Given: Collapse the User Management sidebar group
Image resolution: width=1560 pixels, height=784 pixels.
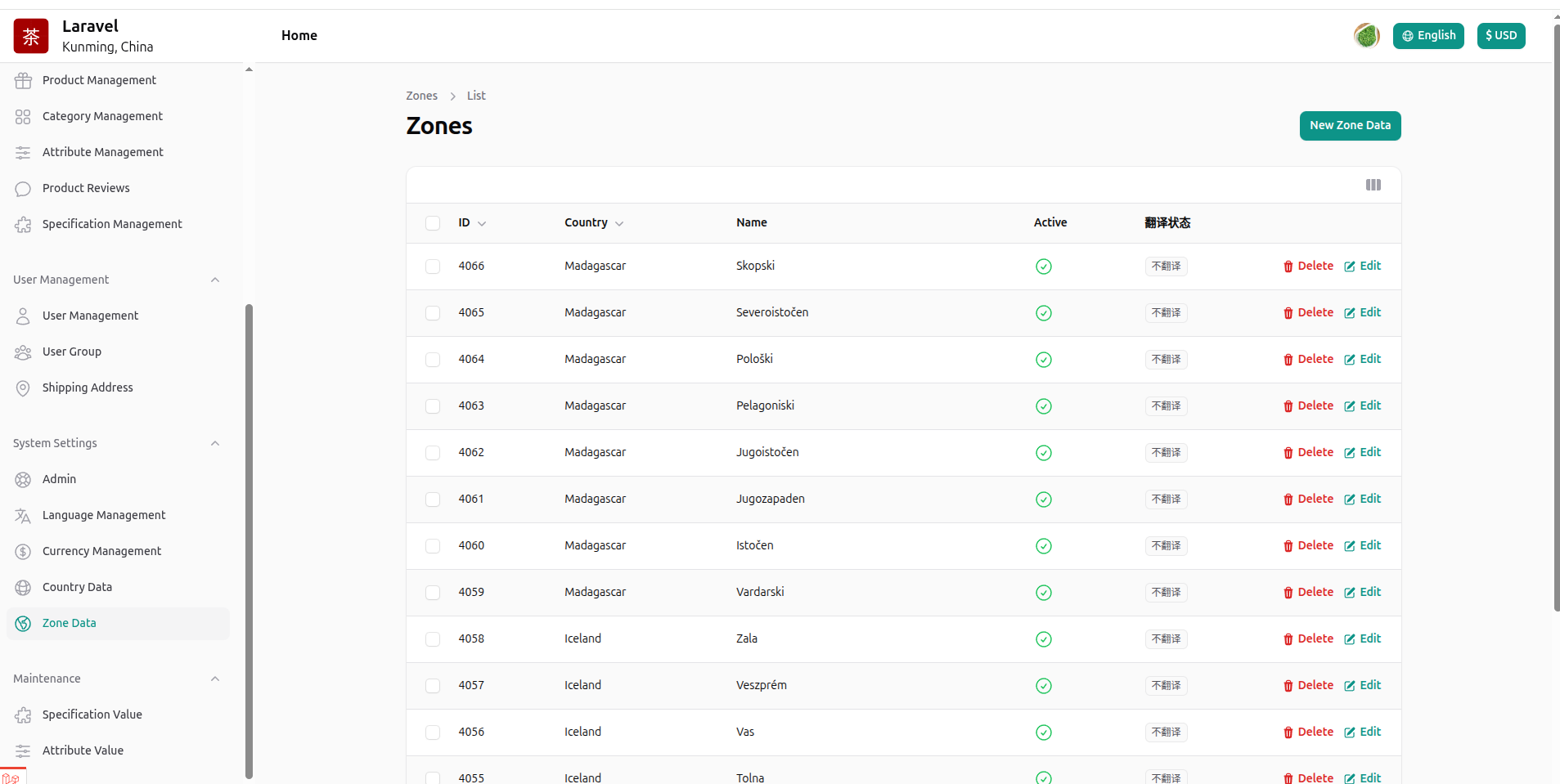Looking at the screenshot, I should [x=215, y=280].
